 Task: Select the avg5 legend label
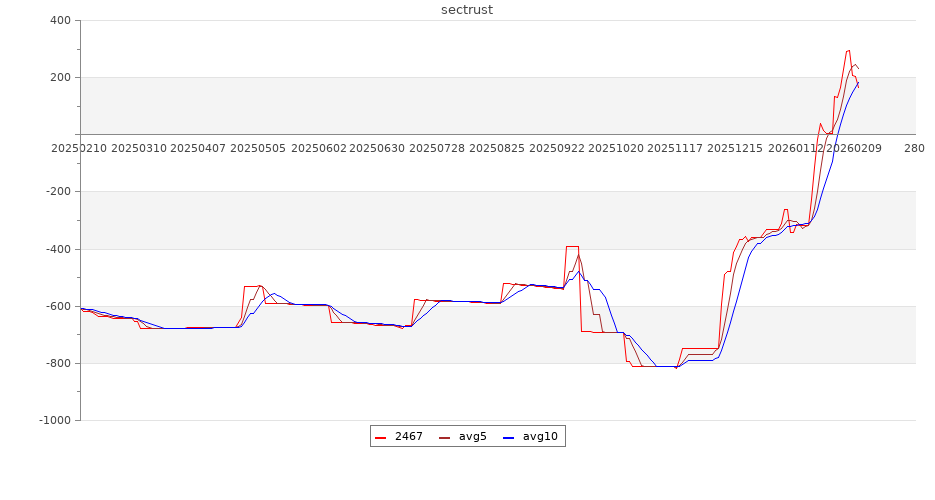[x=473, y=437]
